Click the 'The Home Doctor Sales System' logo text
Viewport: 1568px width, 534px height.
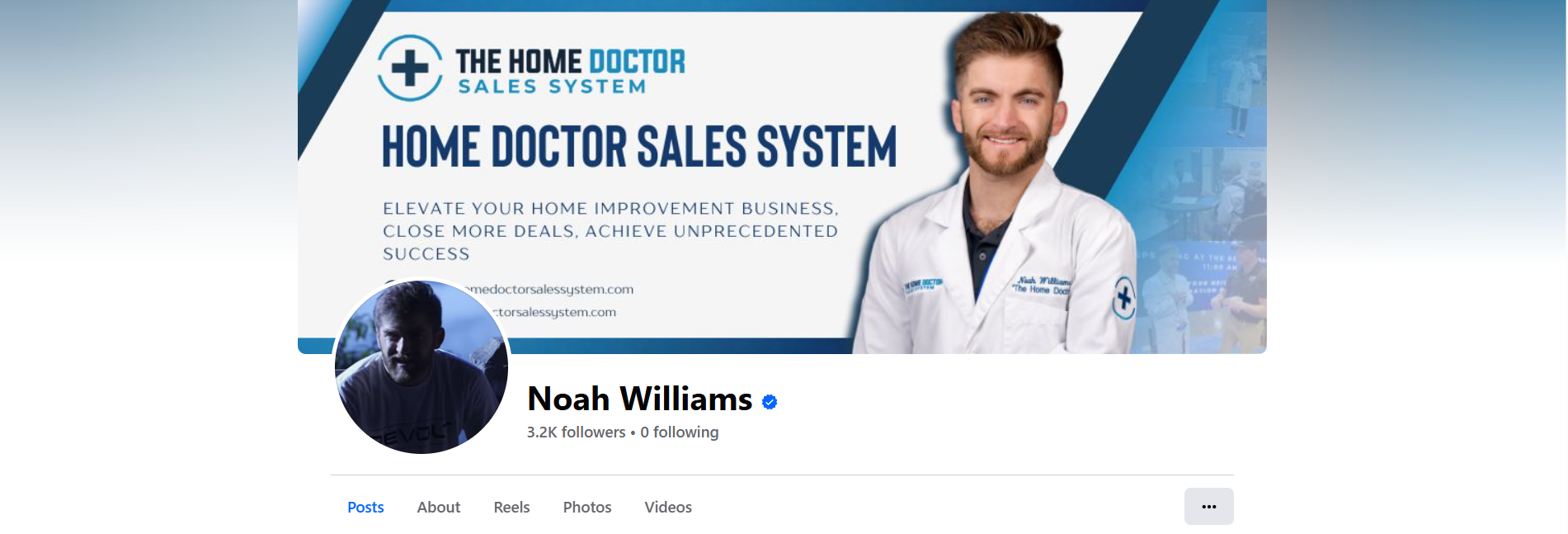(x=570, y=71)
